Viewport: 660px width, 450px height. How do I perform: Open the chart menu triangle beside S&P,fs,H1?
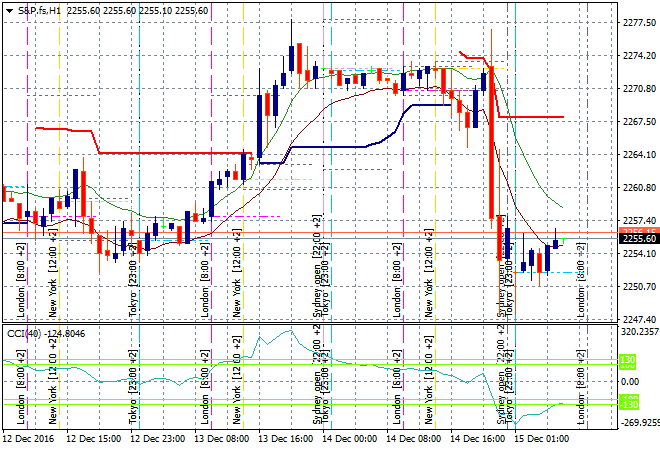(9, 10)
